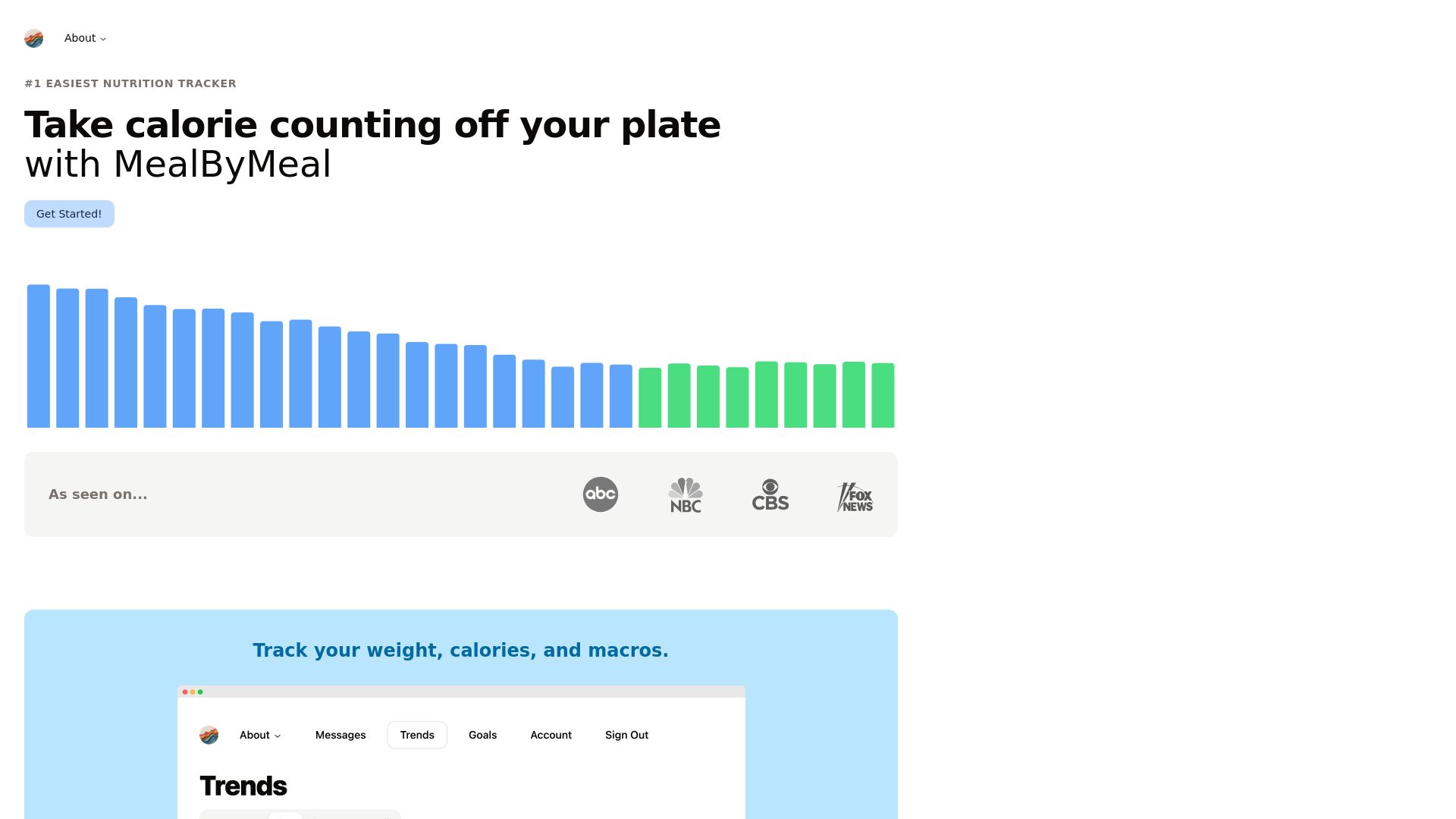
Task: Click the yellow traffic light dot in the preview window
Action: [x=192, y=692]
